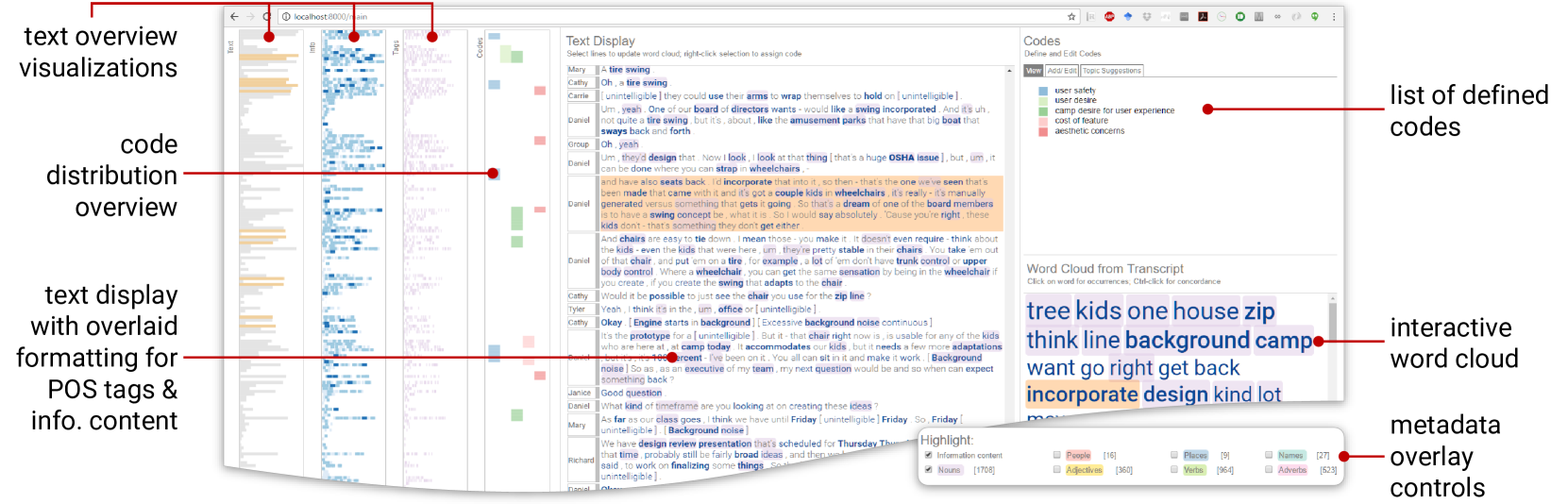Viewport: 1568px width, 504px height.
Task: Bookmark the page with the star icon
Action: [1071, 16]
